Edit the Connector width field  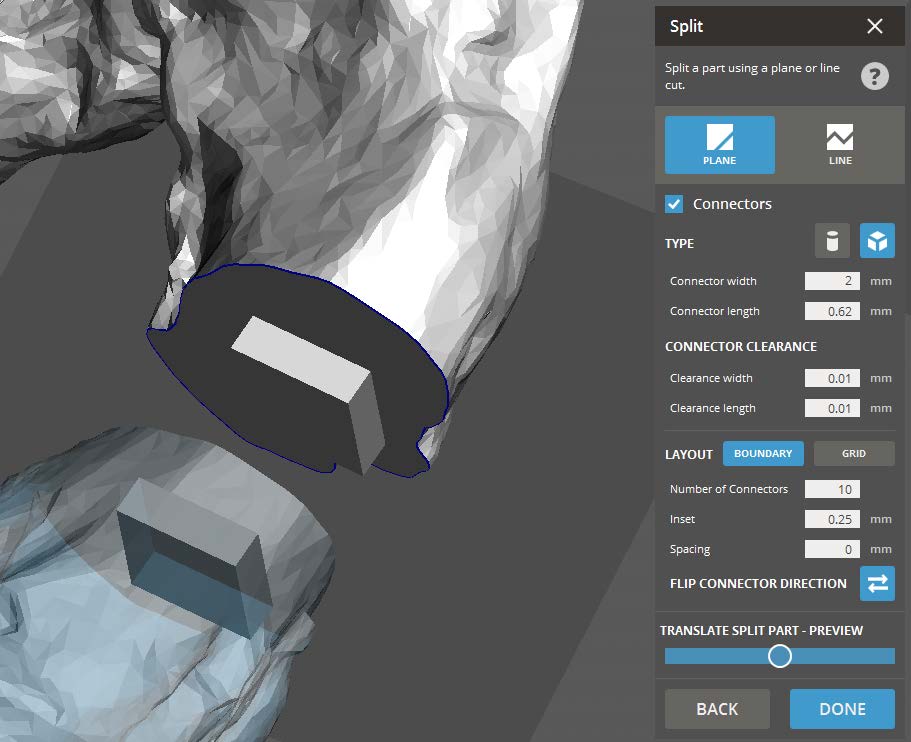click(x=832, y=281)
